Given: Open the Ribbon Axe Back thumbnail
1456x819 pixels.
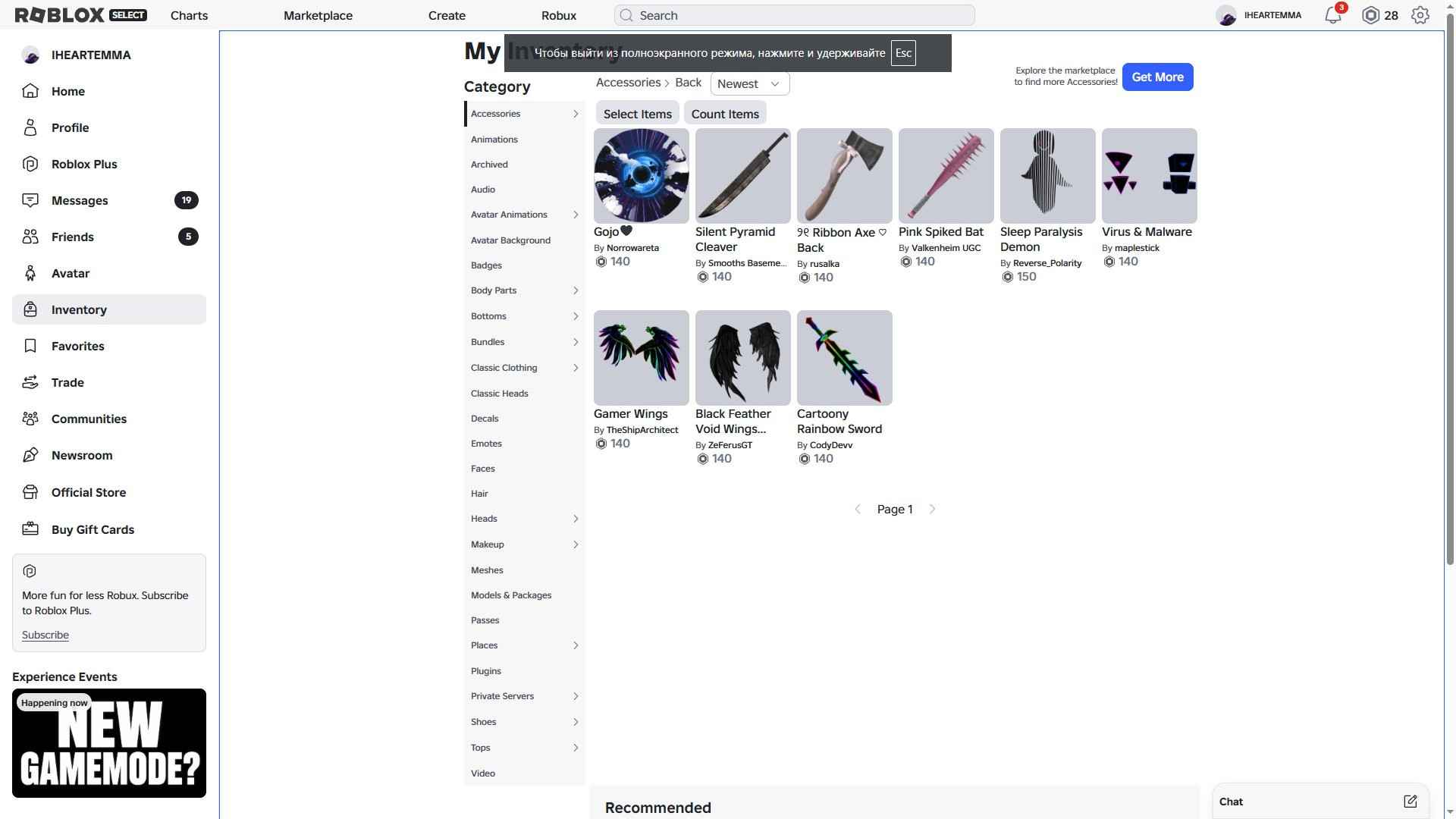Looking at the screenshot, I should point(844,176).
